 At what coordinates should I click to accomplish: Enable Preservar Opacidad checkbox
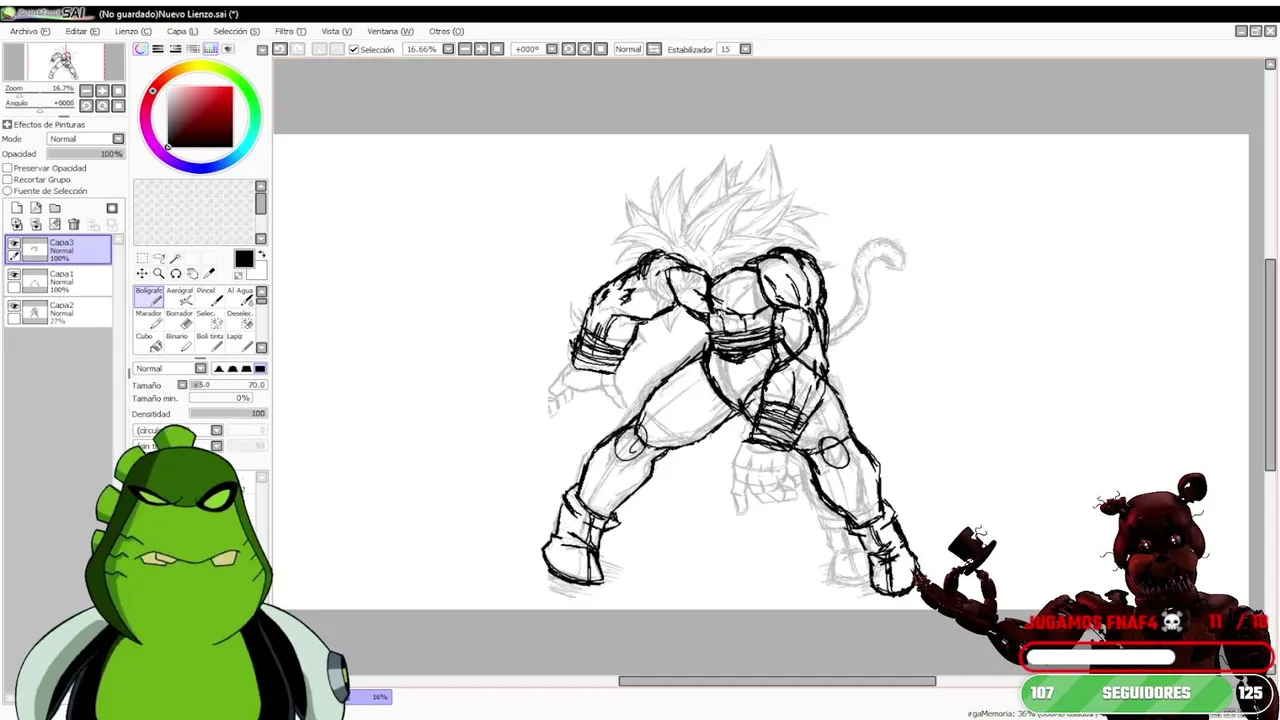pyautogui.click(x=7, y=168)
